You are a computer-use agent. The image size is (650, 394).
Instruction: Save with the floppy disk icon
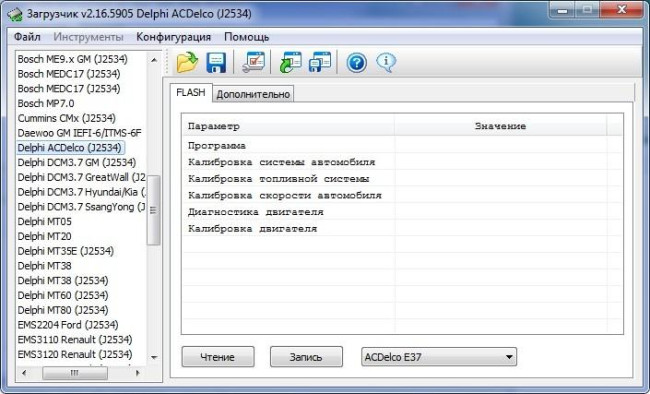(x=216, y=63)
